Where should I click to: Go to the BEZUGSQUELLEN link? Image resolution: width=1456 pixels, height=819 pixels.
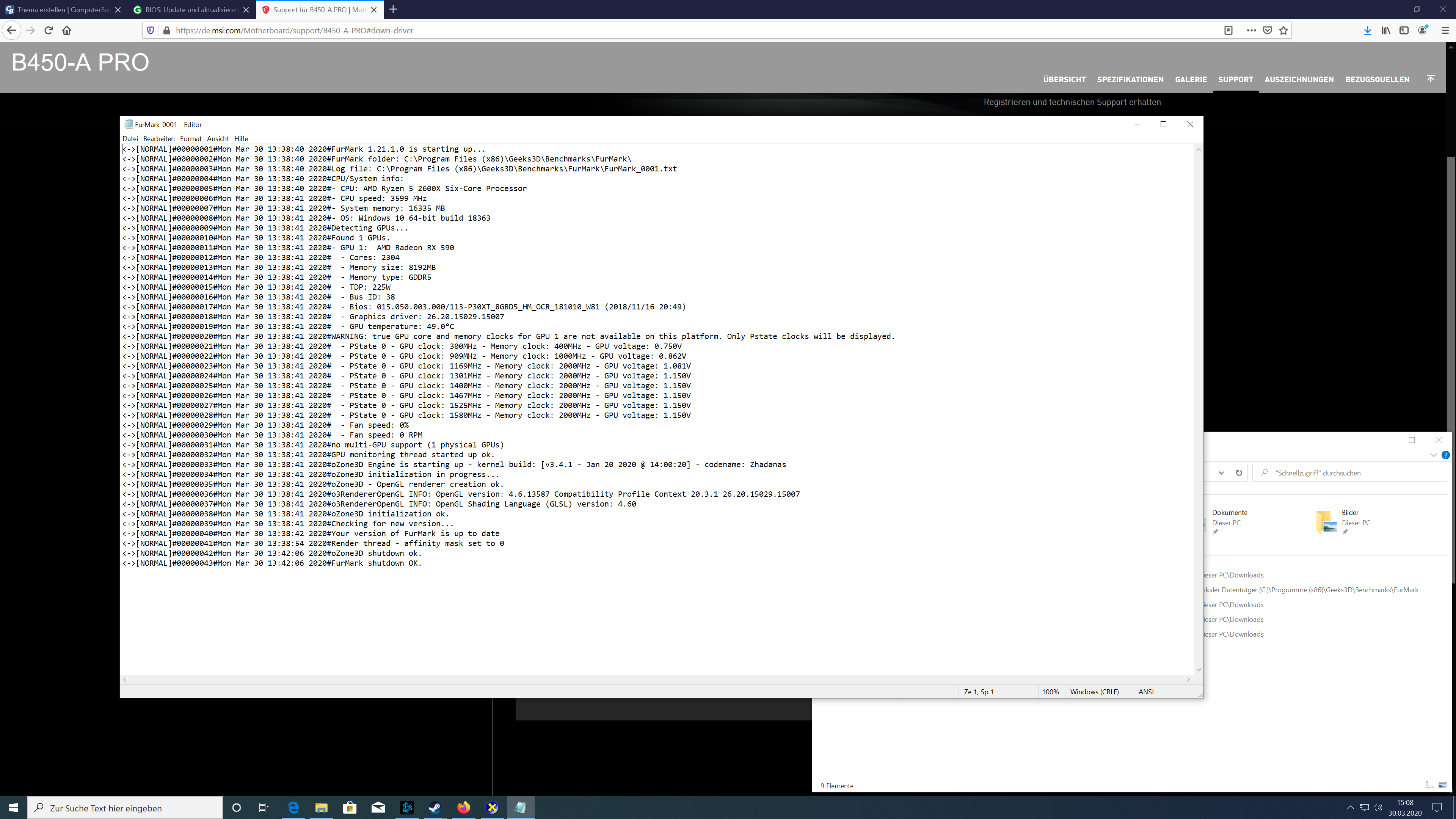pyautogui.click(x=1377, y=80)
